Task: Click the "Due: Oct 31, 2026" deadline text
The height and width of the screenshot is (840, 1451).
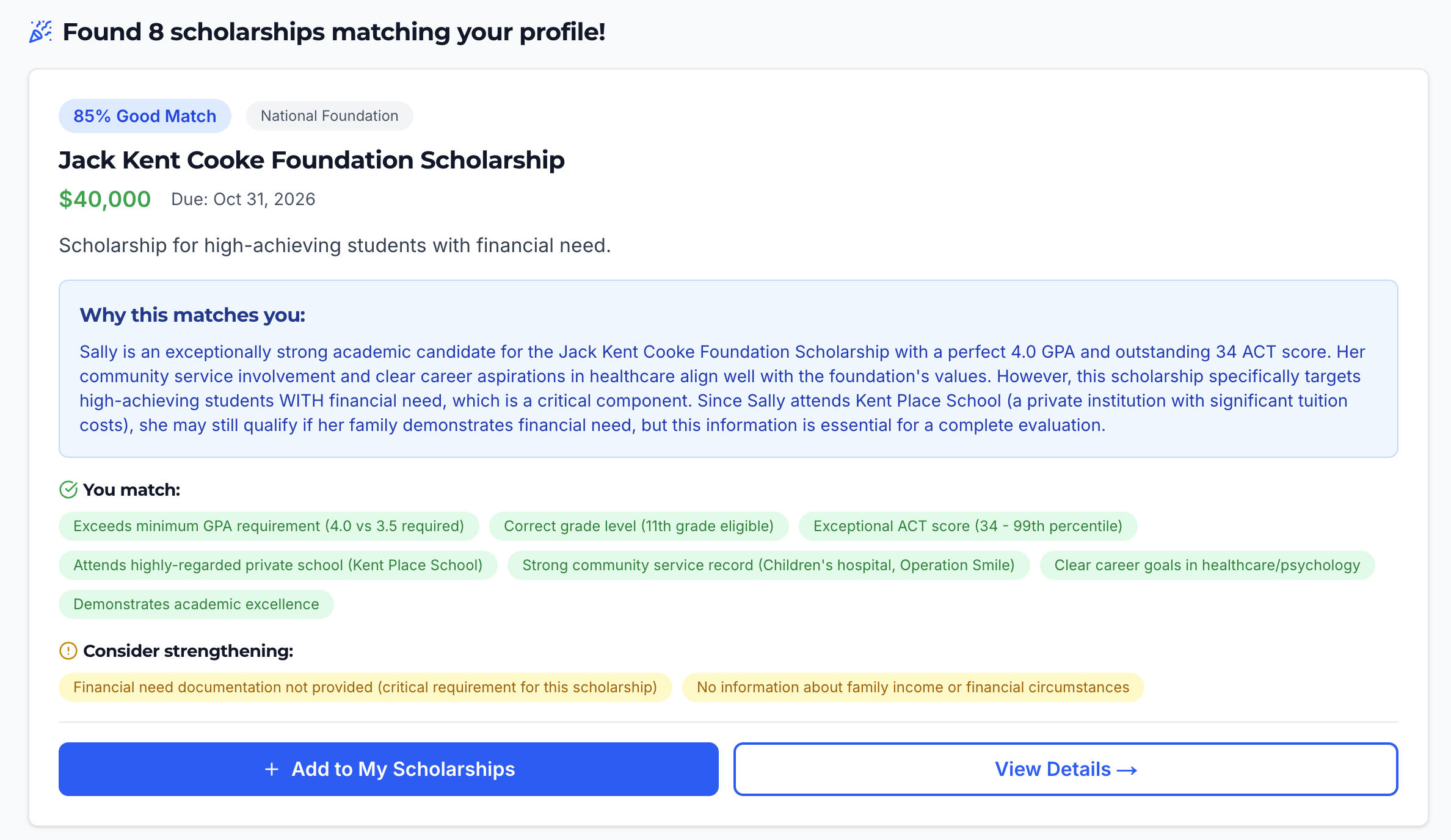Action: [x=242, y=199]
